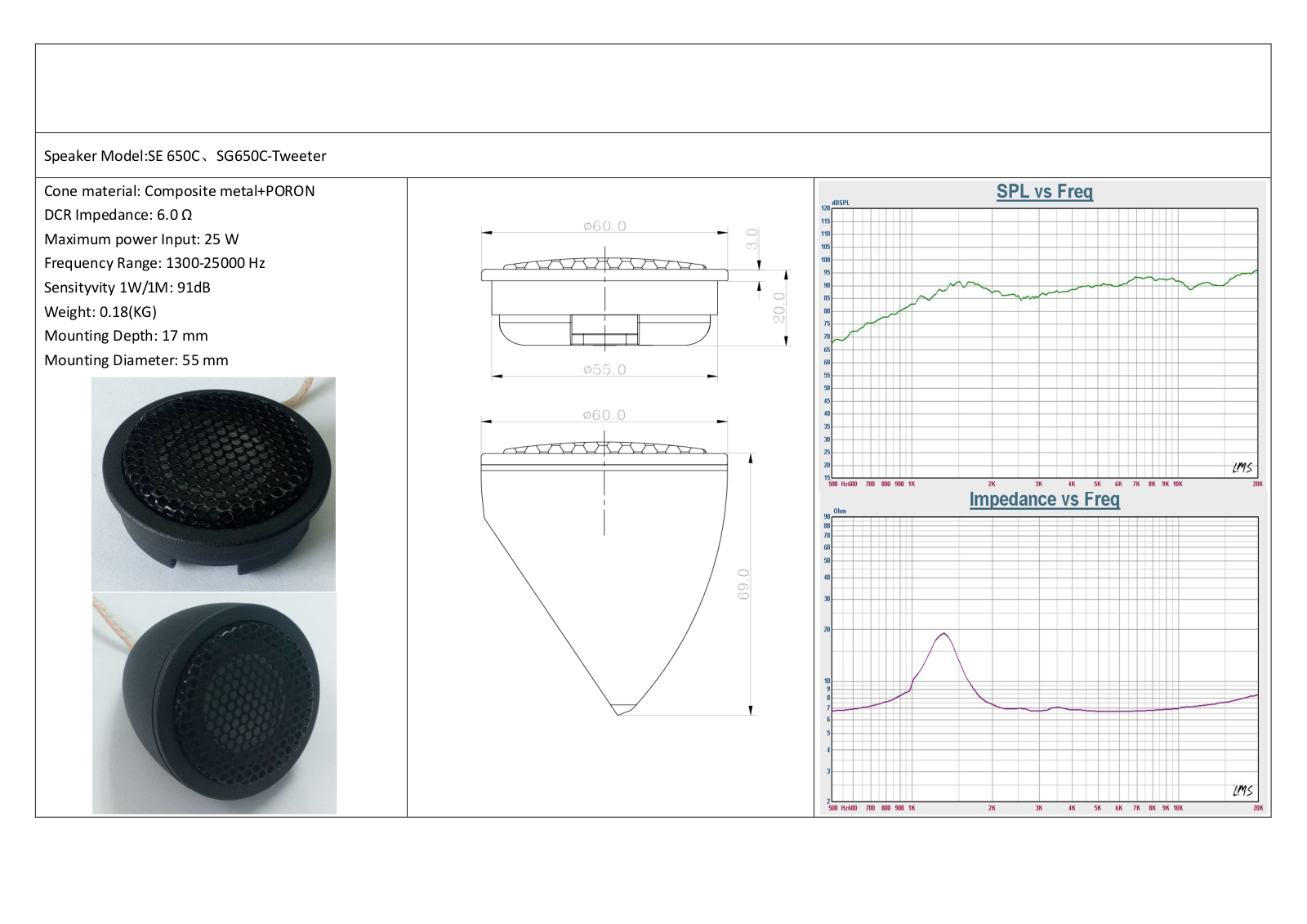Click the LMS logo in Impedance chart
Screen dimensions: 1307x924
(1242, 790)
